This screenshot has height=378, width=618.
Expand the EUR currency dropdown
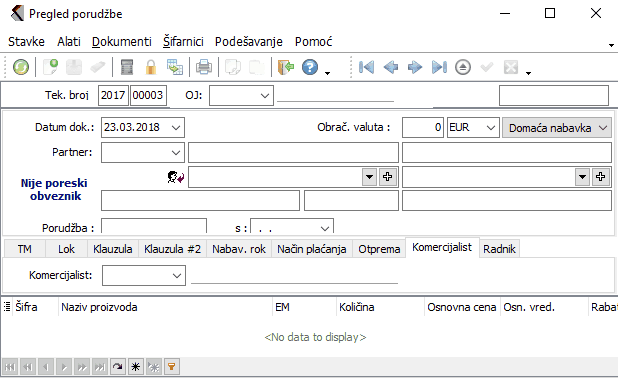pos(491,128)
